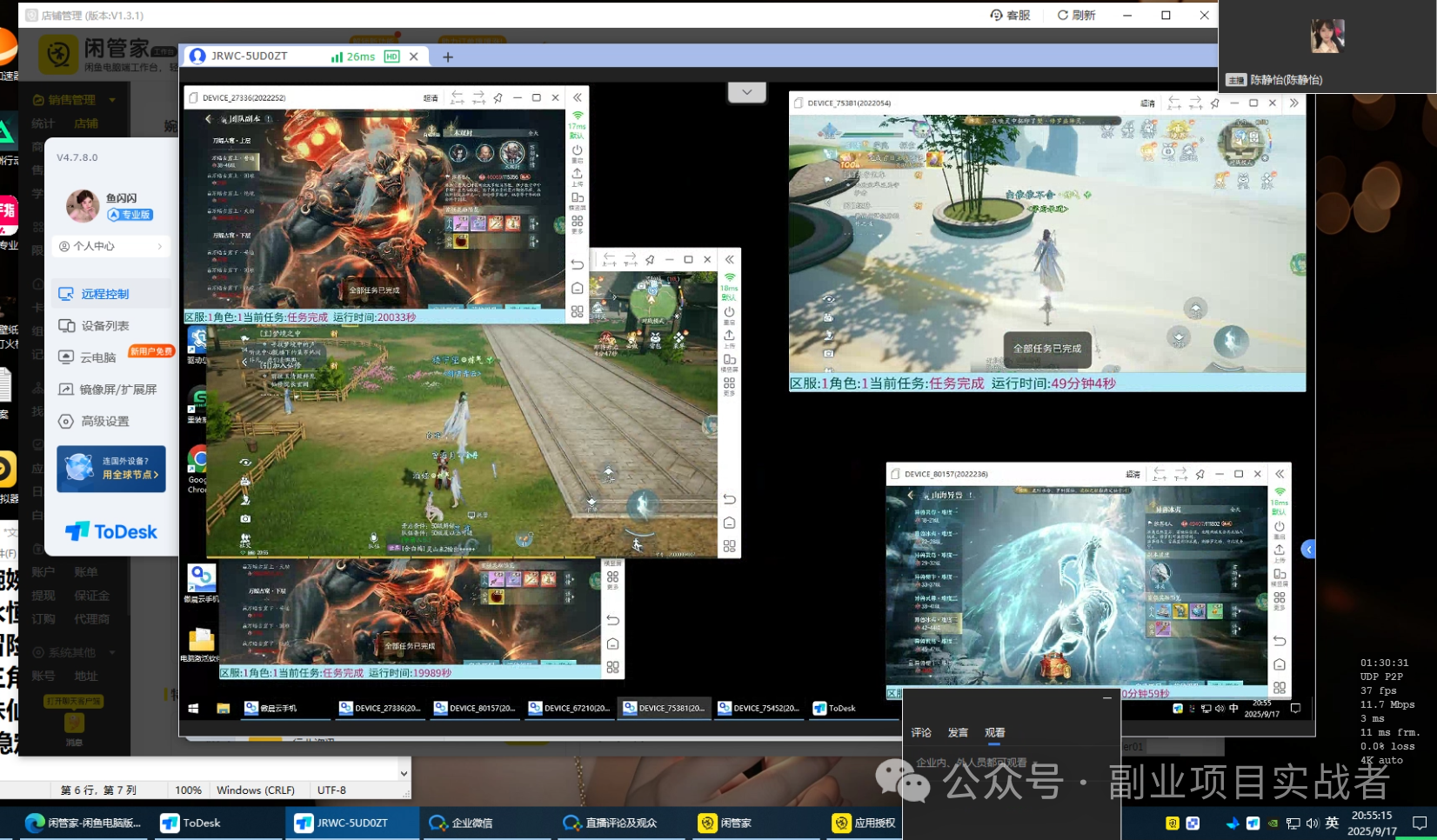Open 远程控制 in ToDesk sidebar
1437x840 pixels.
pyautogui.click(x=104, y=294)
